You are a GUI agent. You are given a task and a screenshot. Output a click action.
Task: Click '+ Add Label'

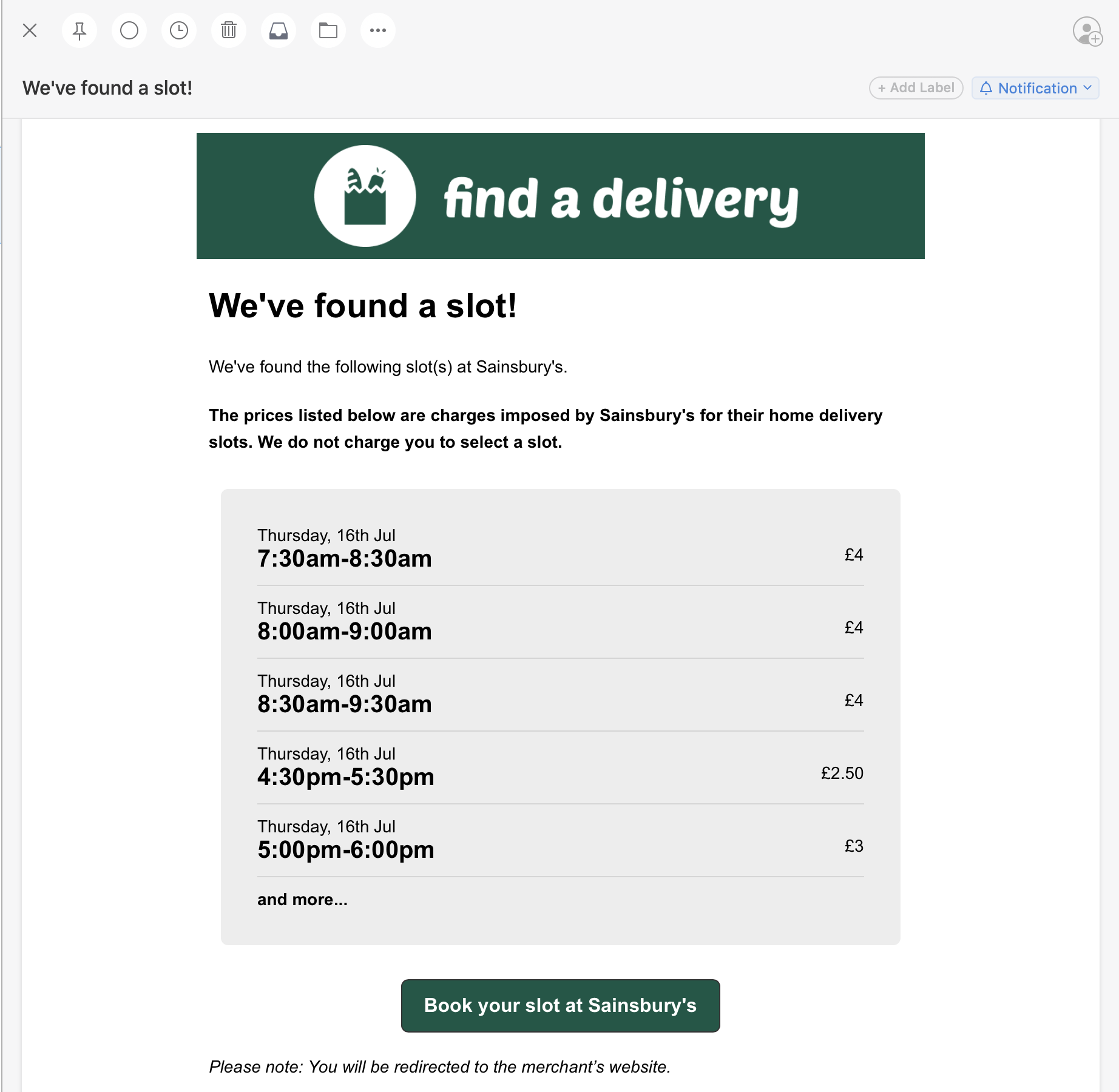(x=916, y=88)
